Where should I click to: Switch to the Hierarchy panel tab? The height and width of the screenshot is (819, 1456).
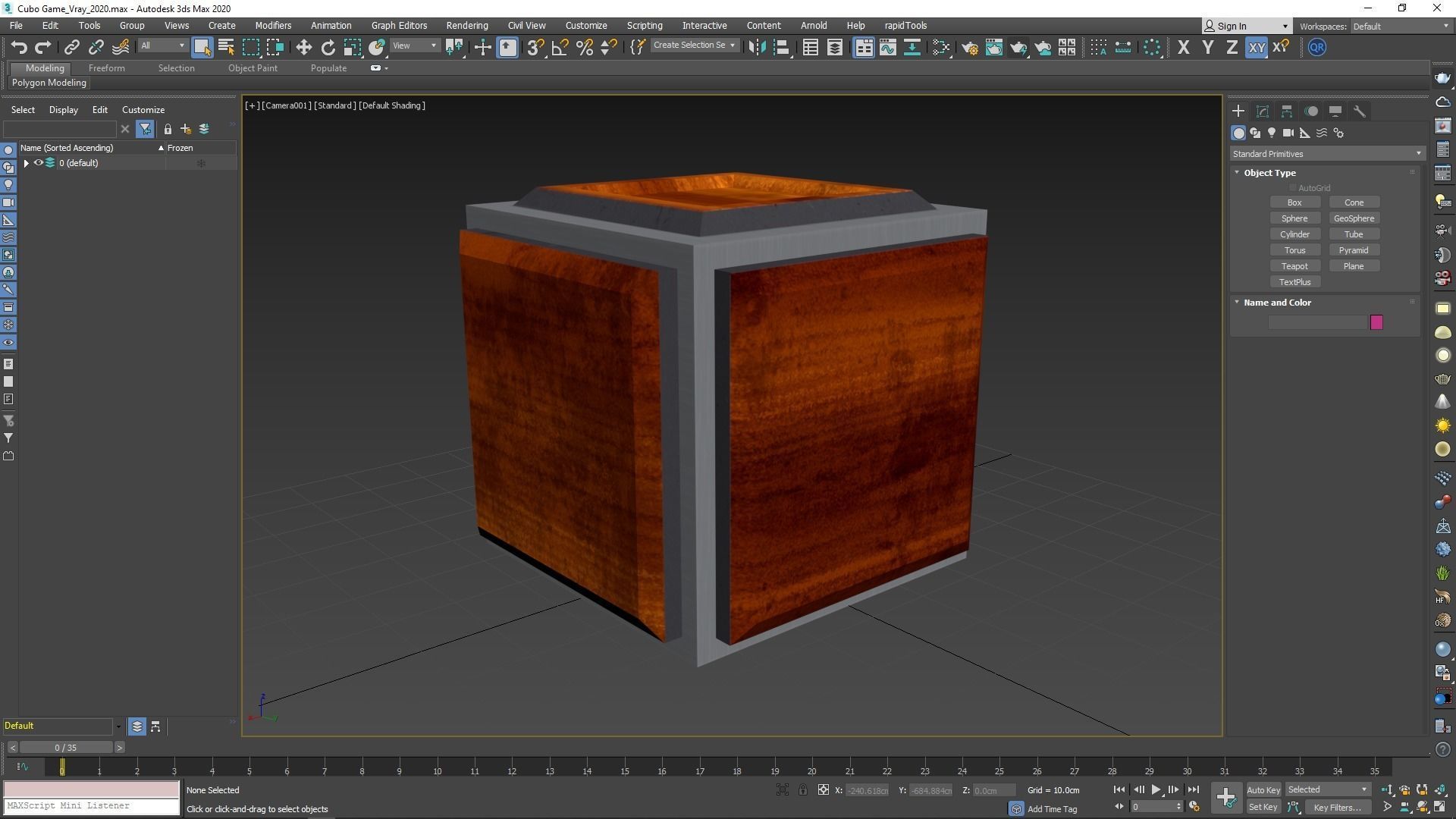1287,111
